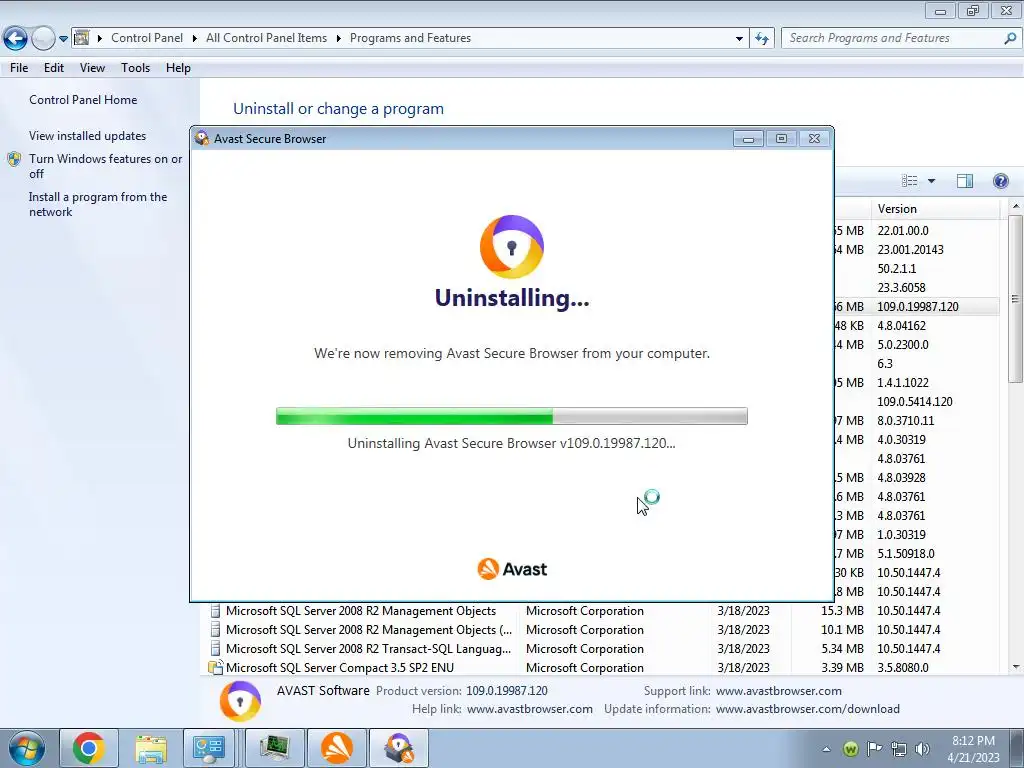
Task: Click the vertical scrollbar thumb
Action: click(1016, 299)
